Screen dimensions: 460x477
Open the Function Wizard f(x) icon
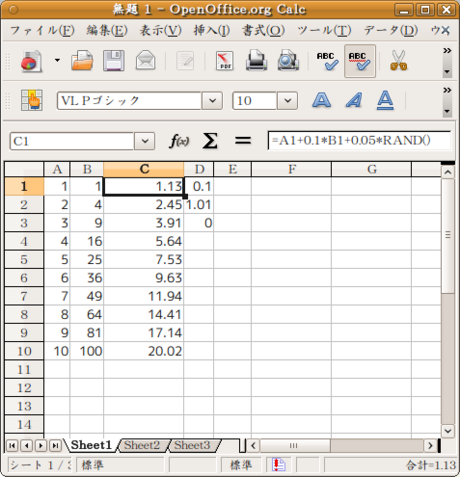click(179, 141)
